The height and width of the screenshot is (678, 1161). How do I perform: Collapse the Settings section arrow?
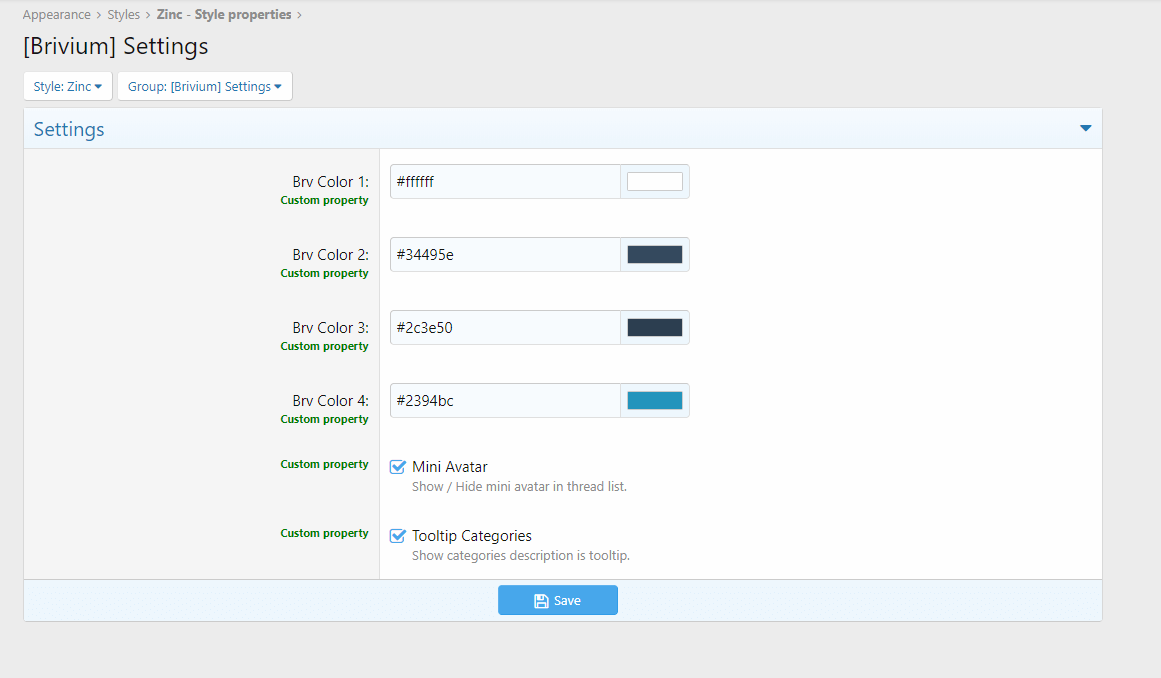pyautogui.click(x=1085, y=129)
